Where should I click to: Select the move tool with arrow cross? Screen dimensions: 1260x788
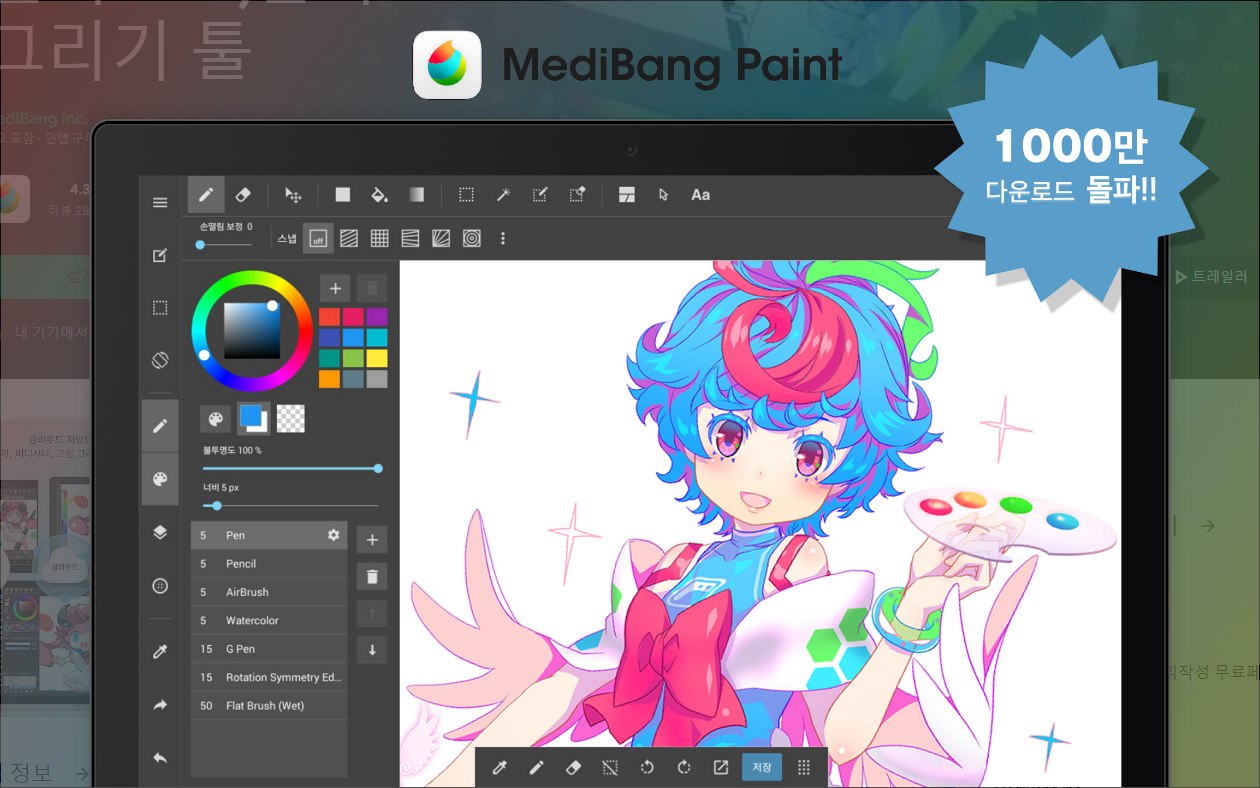tap(293, 194)
